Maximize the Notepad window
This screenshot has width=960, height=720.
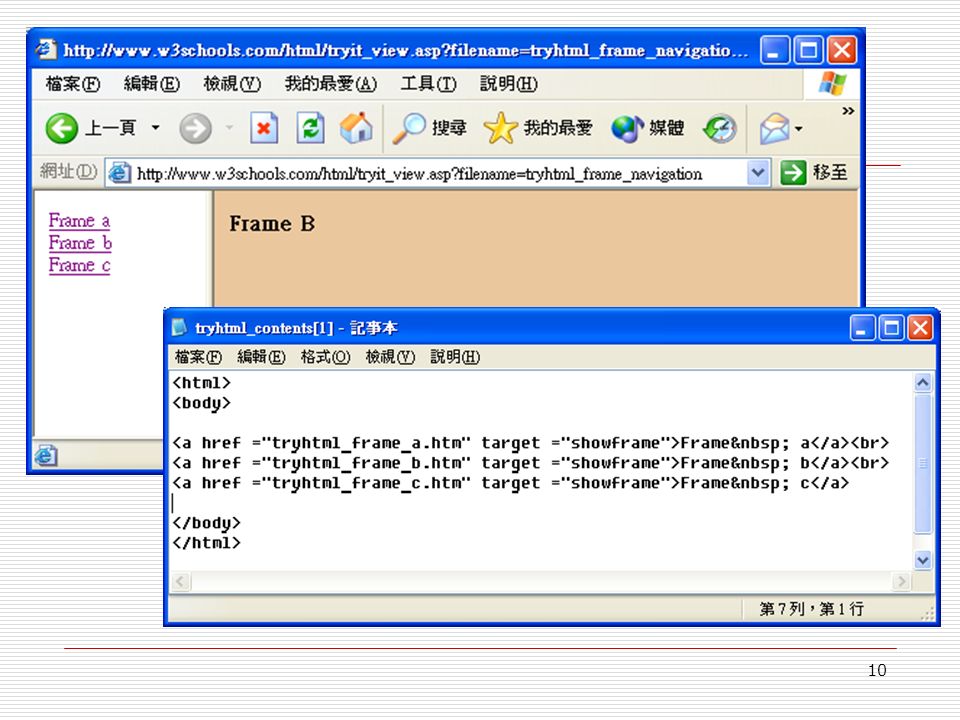891,328
